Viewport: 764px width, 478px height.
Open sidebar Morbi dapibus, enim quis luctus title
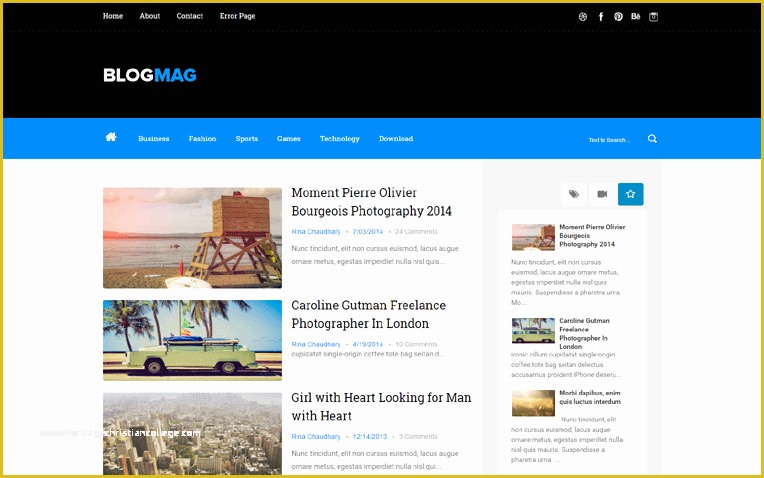click(590, 397)
